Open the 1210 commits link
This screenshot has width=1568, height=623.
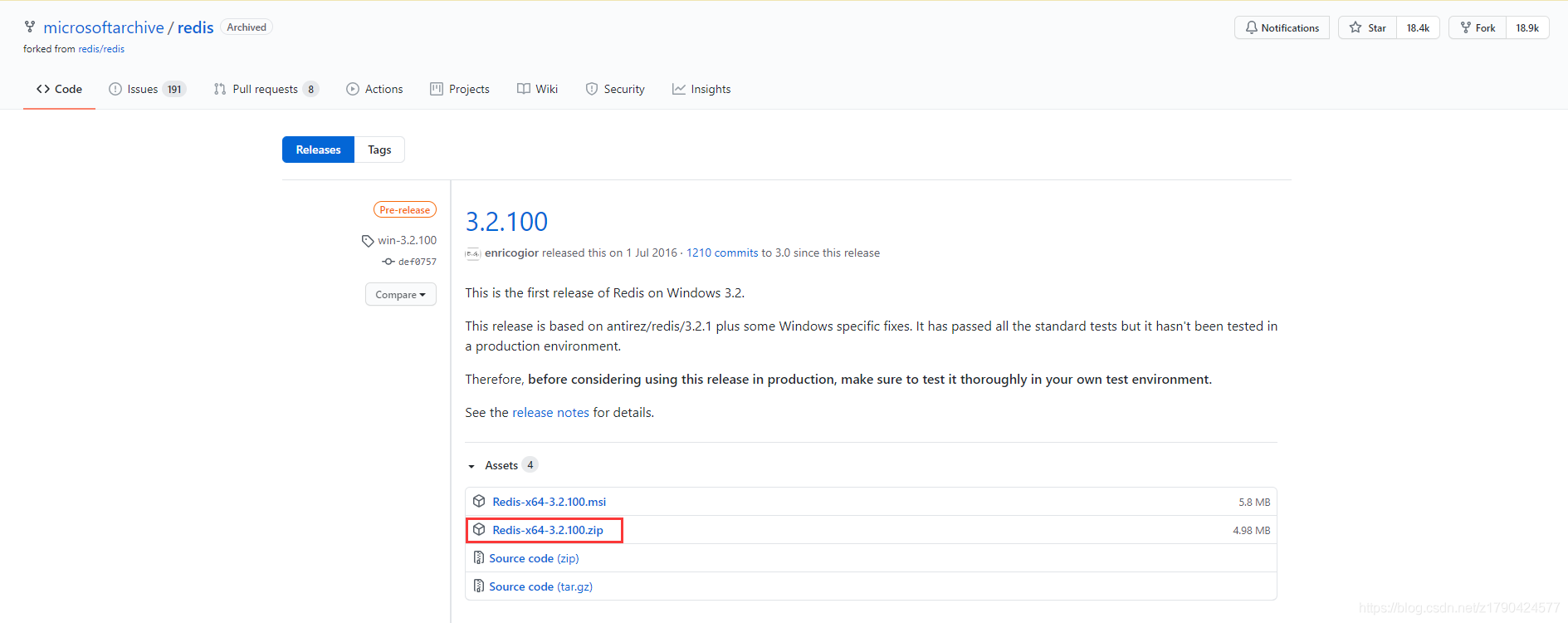tap(722, 253)
